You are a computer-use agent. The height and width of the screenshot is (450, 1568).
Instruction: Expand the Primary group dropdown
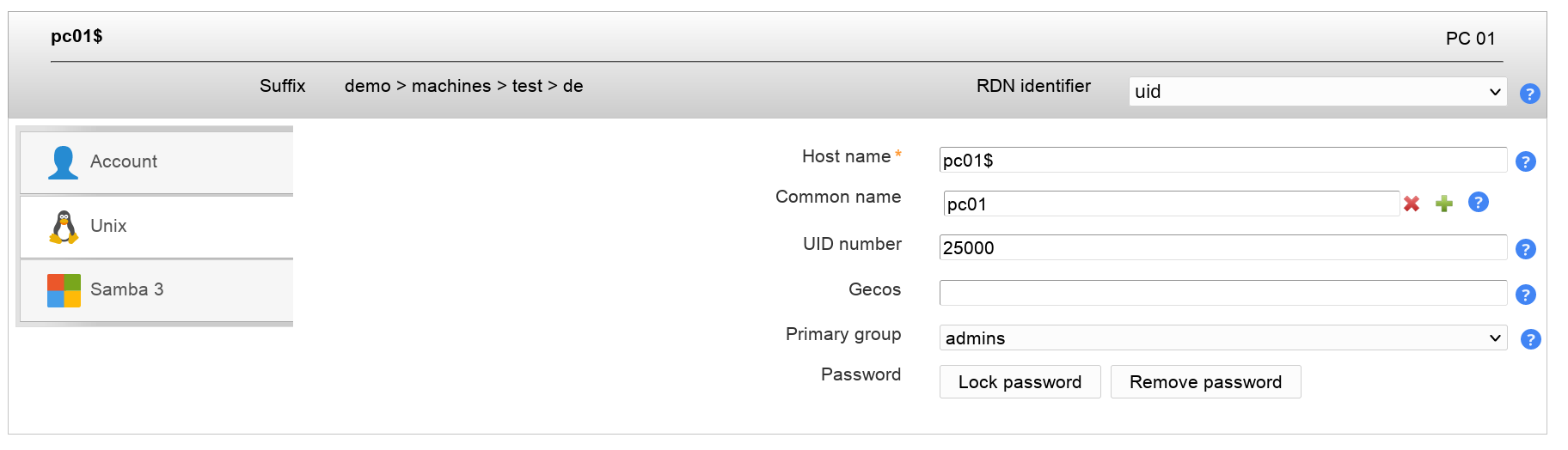[1222, 338]
